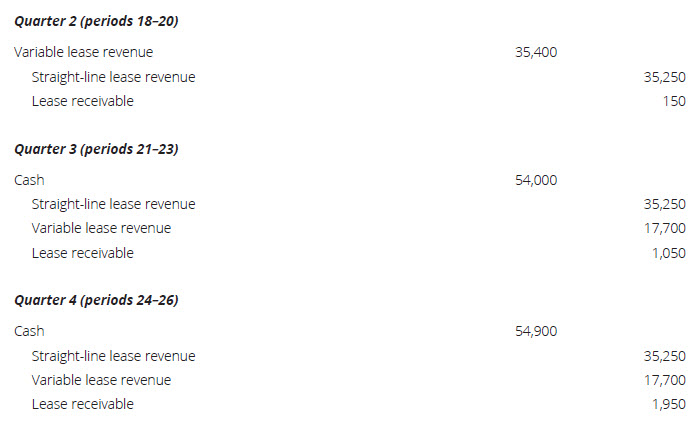Click the 35,400 debit amount
The width and height of the screenshot is (696, 422).
536,52
